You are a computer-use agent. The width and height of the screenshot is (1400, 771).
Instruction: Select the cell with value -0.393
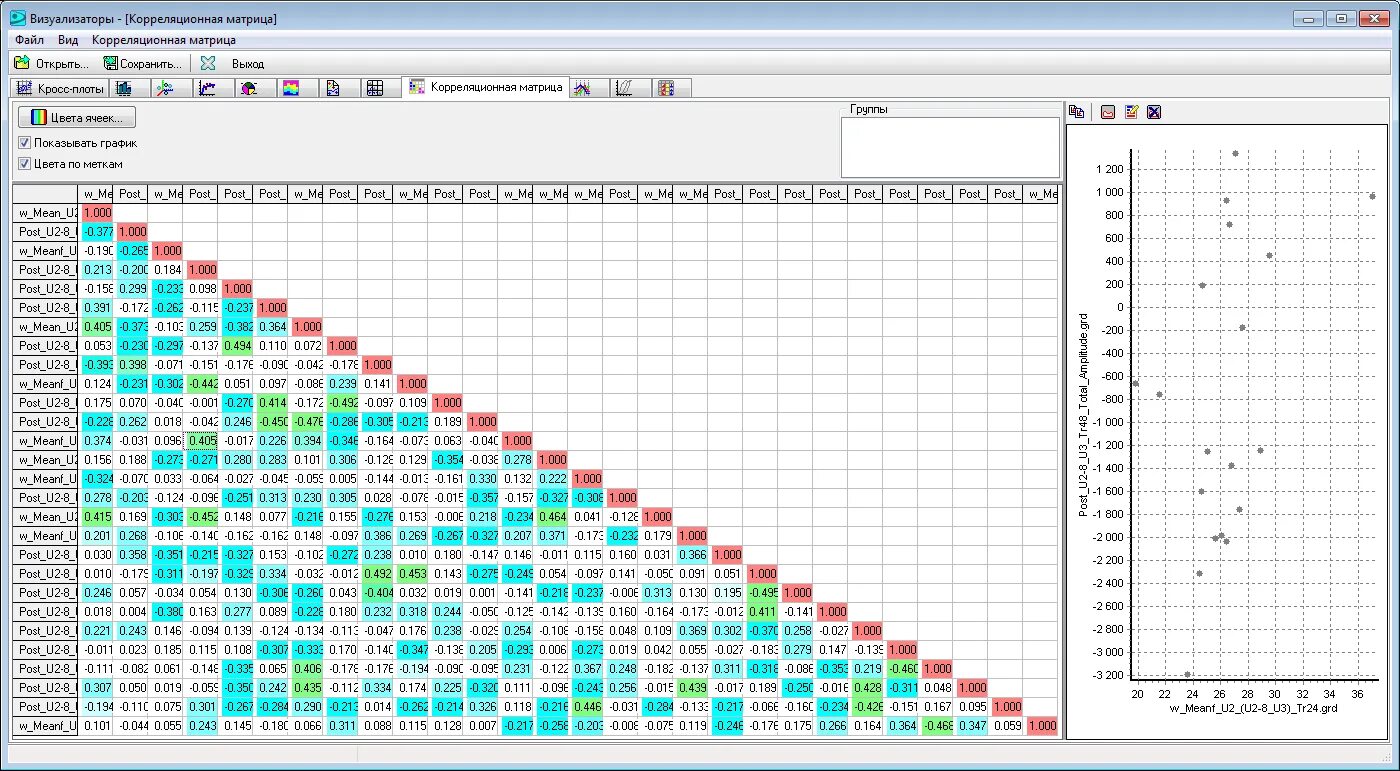[x=95, y=364]
